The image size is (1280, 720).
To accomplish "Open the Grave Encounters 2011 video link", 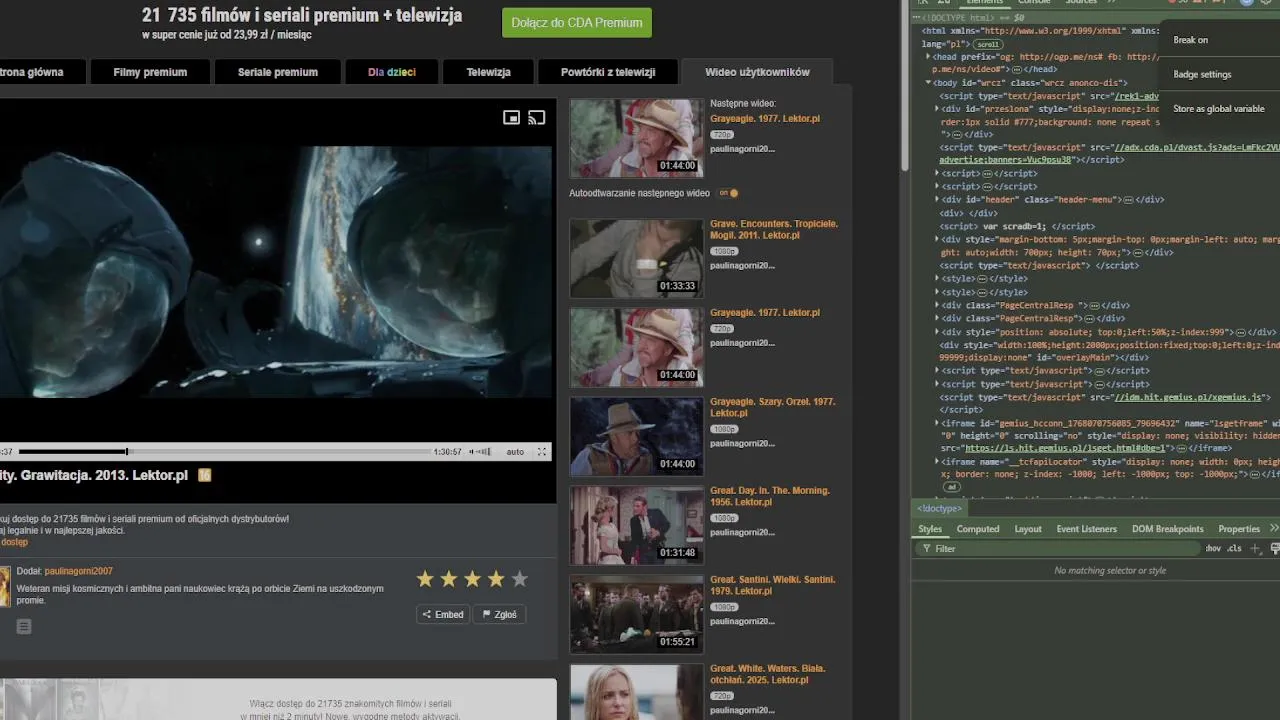I will pos(774,230).
